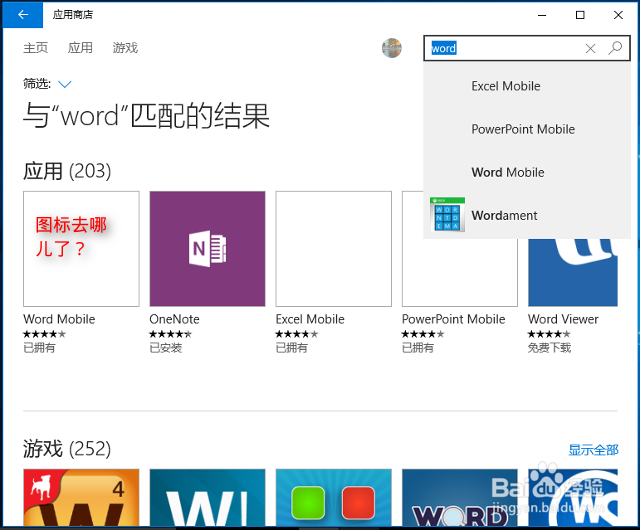The width and height of the screenshot is (640, 530).
Task: Expand the 筛选 filter chevron
Action: coord(65,84)
